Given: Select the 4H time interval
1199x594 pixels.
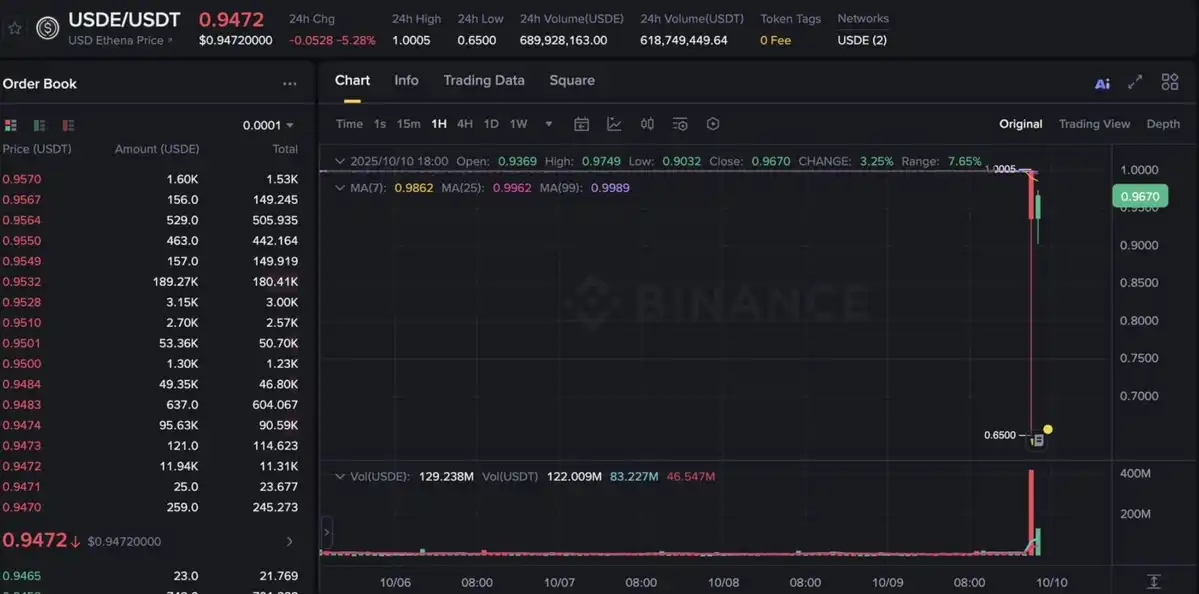Looking at the screenshot, I should pos(465,124).
